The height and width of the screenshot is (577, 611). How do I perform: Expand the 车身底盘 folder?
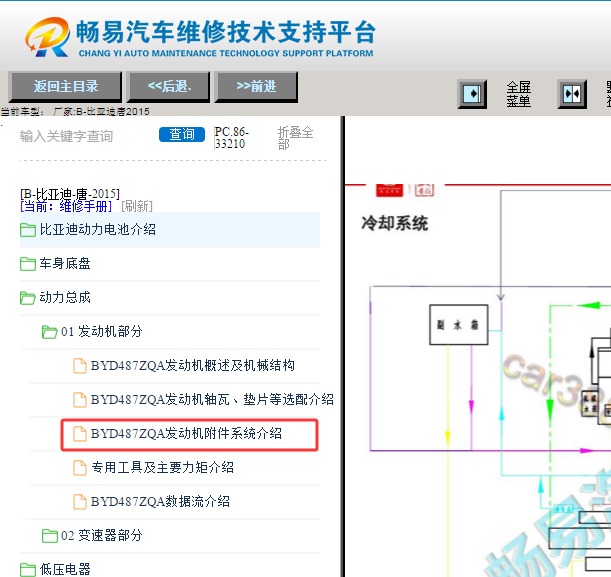(65, 264)
